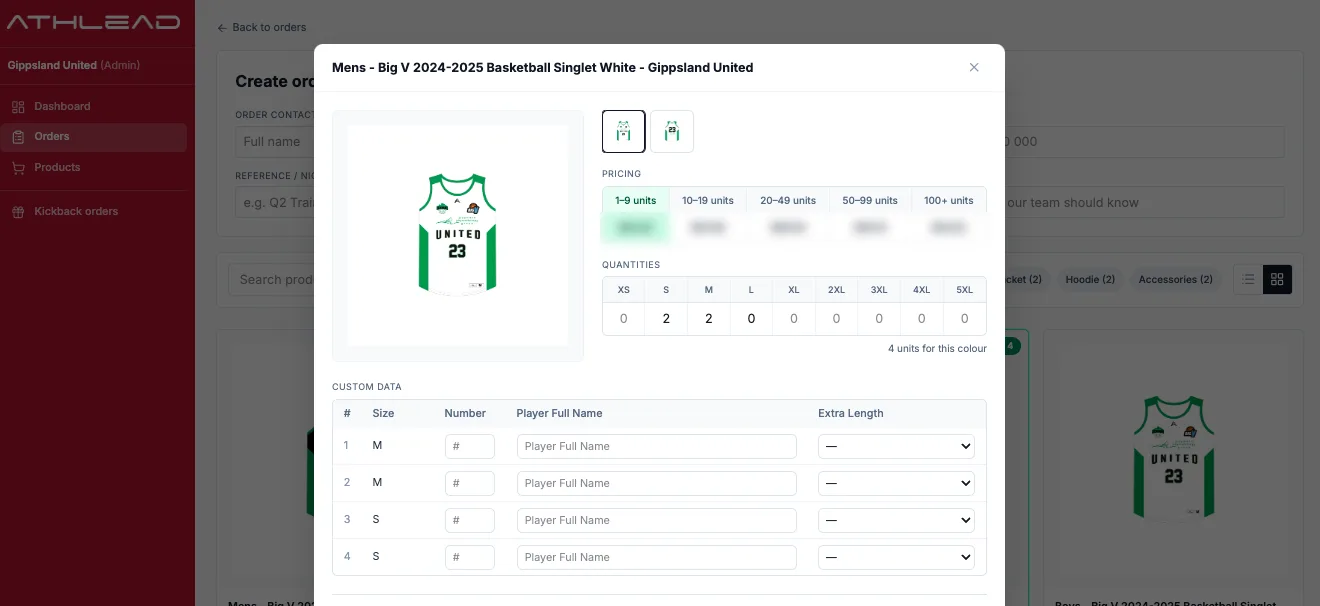Close the product modal with X icon
Image resolution: width=1320 pixels, height=606 pixels.
click(x=974, y=67)
